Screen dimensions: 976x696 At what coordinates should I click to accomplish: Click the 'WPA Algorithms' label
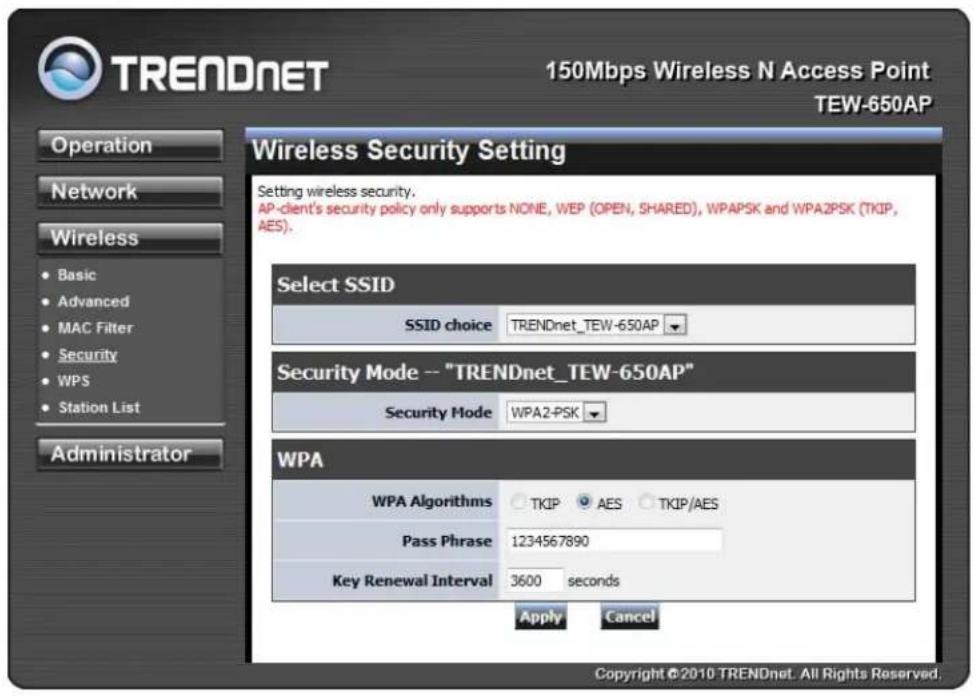[x=431, y=502]
